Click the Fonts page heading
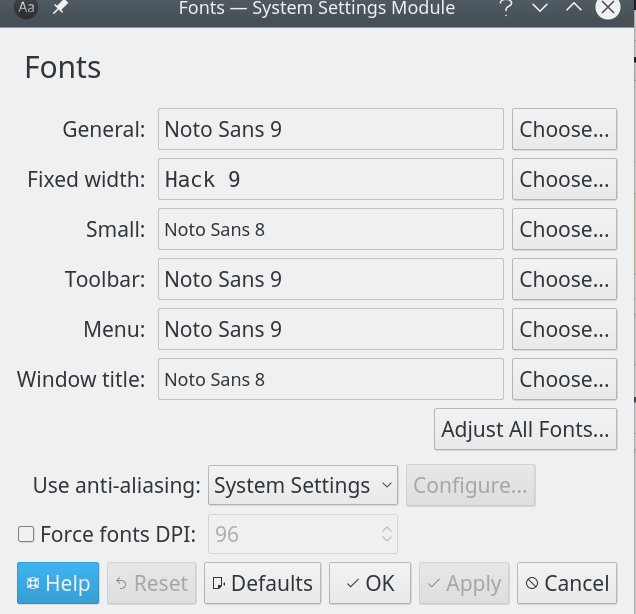Viewport: 636px width, 614px height. (63, 67)
